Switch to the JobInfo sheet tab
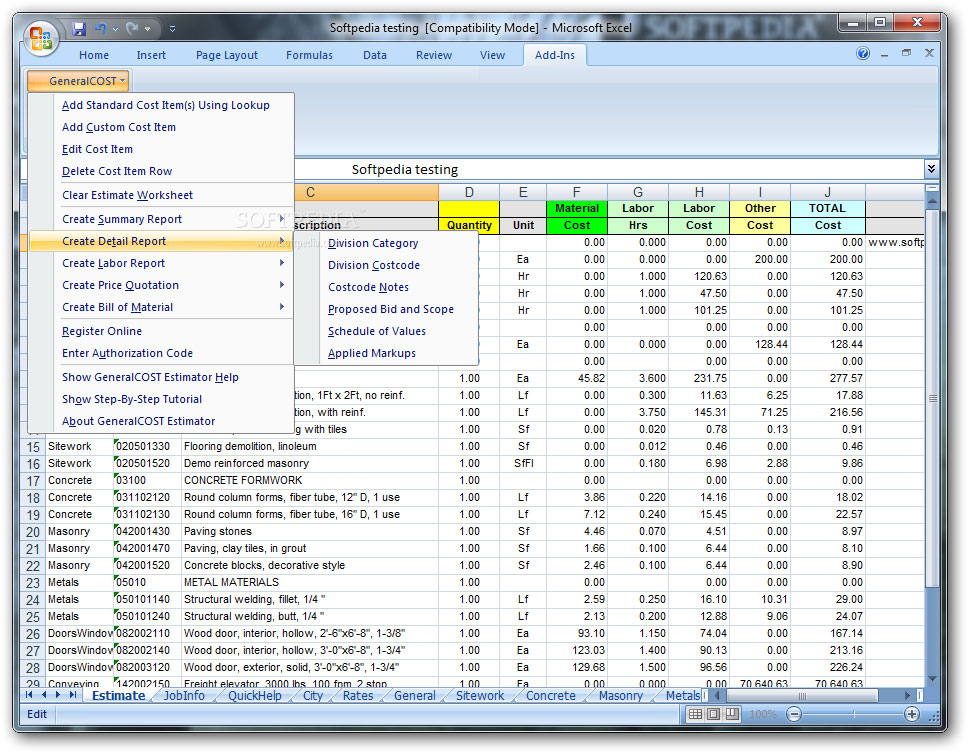 (x=184, y=696)
